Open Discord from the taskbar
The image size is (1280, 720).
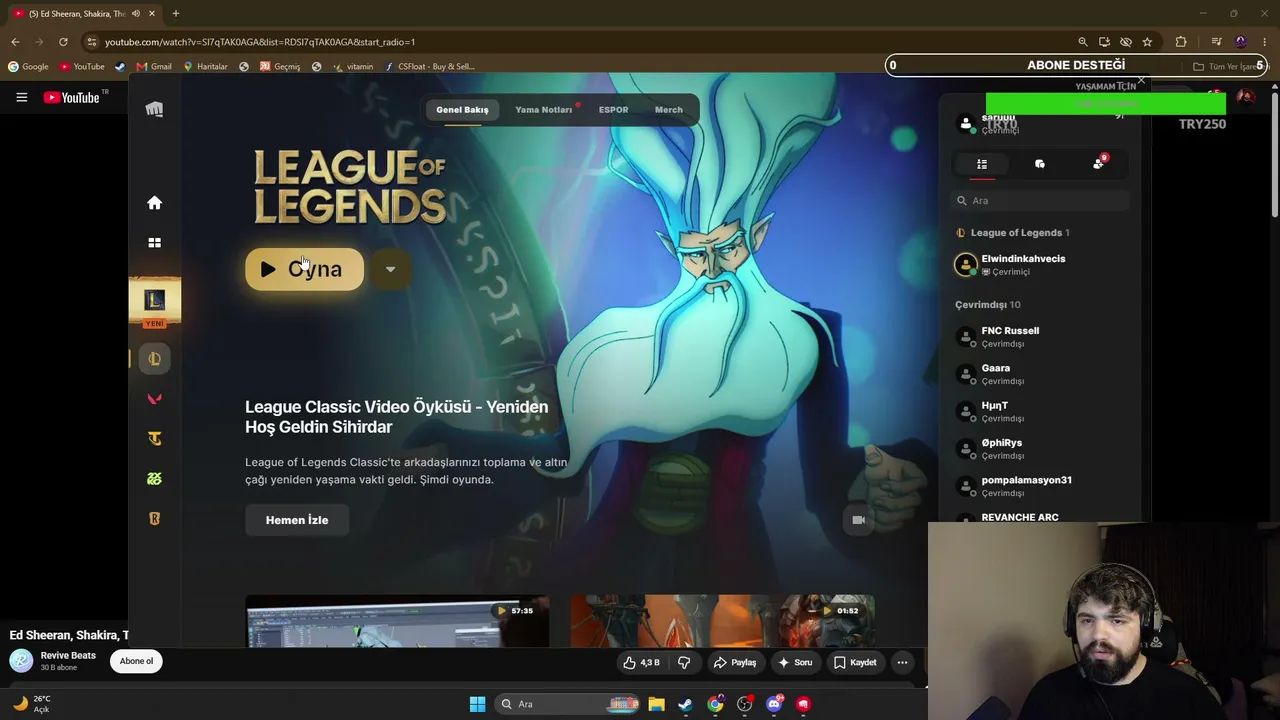774,704
